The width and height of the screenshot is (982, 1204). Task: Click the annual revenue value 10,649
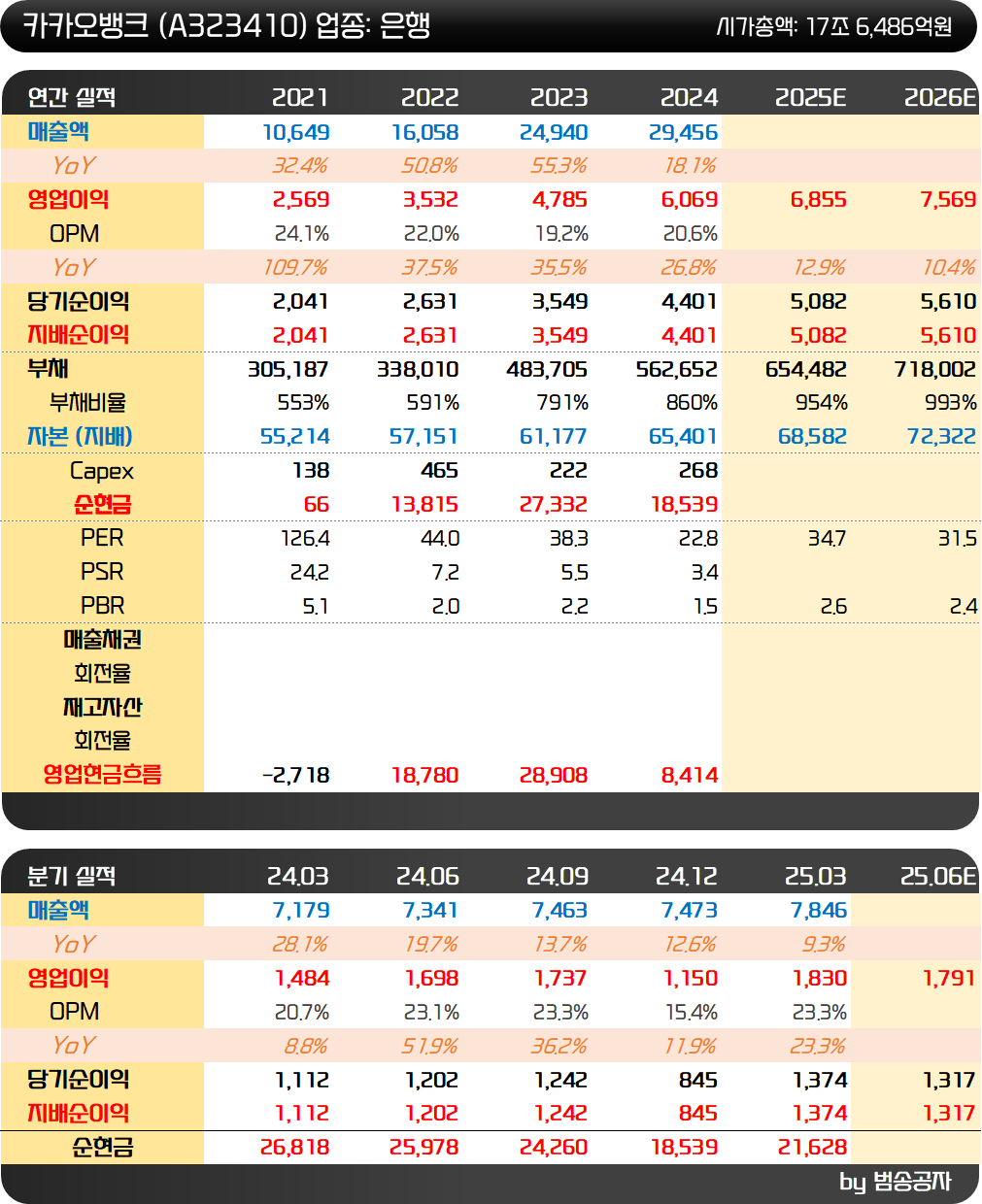296,132
